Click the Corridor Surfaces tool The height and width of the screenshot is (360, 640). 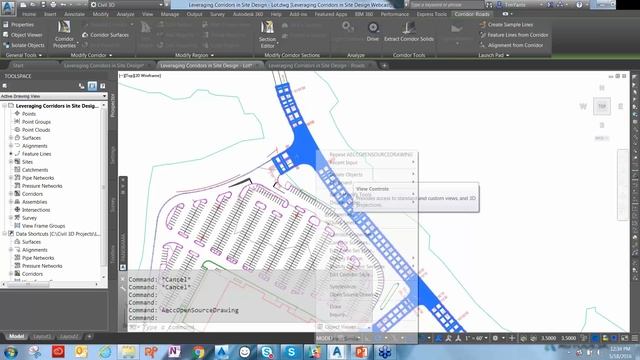point(106,35)
